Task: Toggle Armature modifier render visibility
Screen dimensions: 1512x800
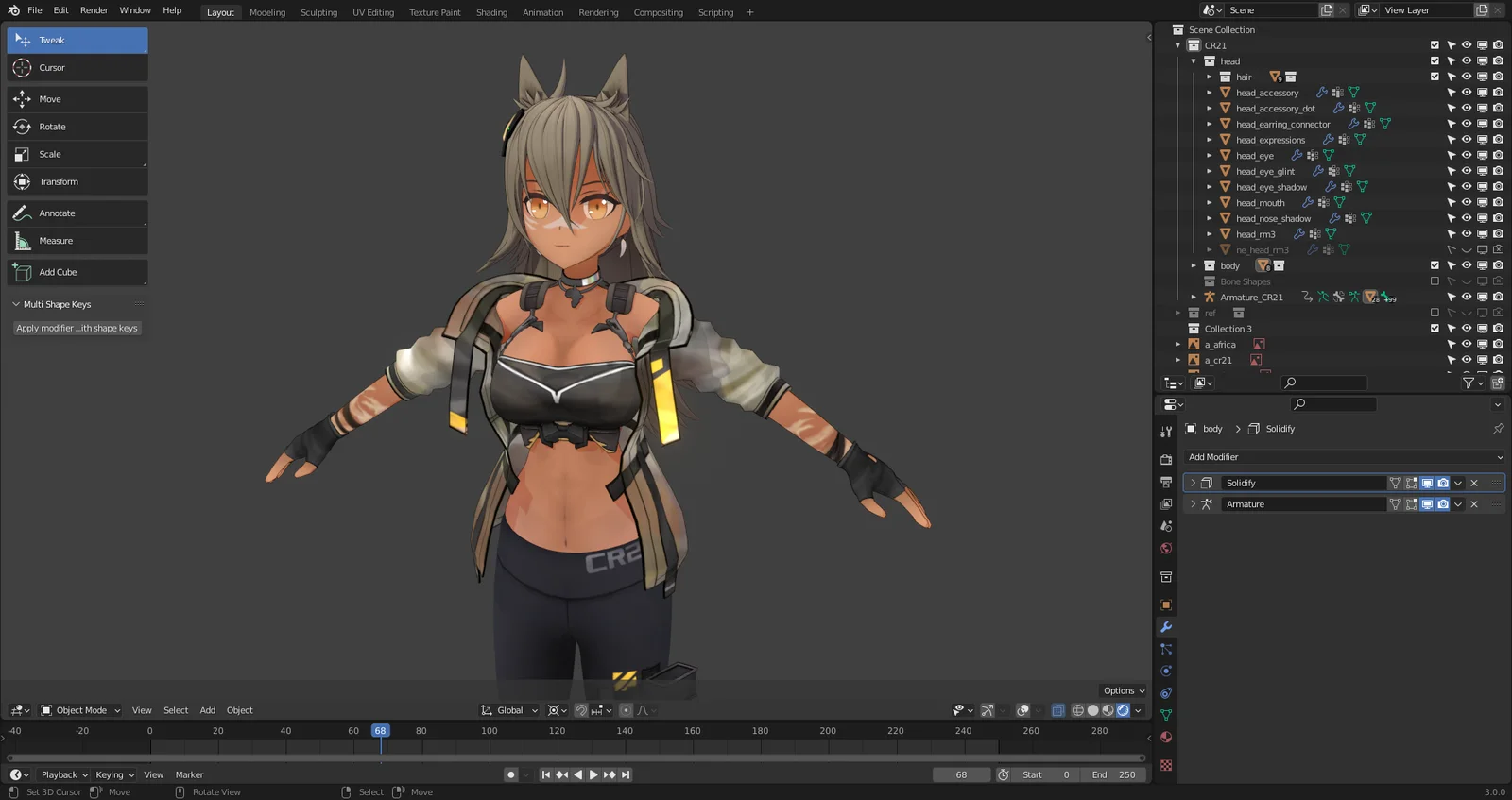Action: pyautogui.click(x=1443, y=504)
